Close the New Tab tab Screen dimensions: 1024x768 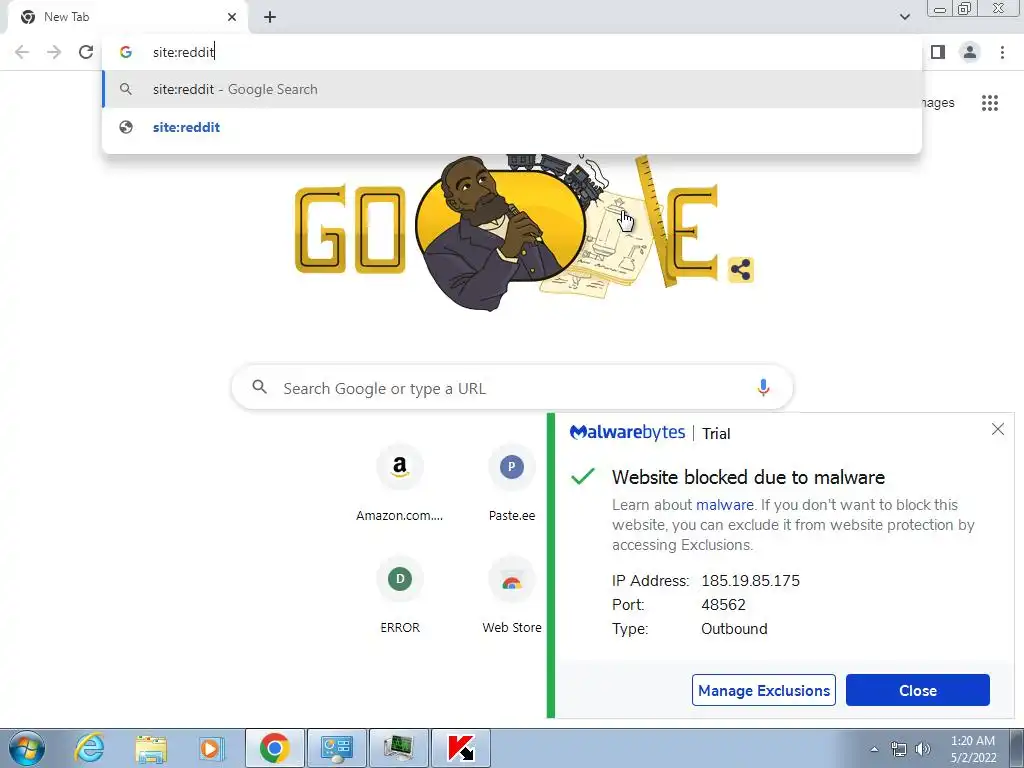click(x=232, y=17)
